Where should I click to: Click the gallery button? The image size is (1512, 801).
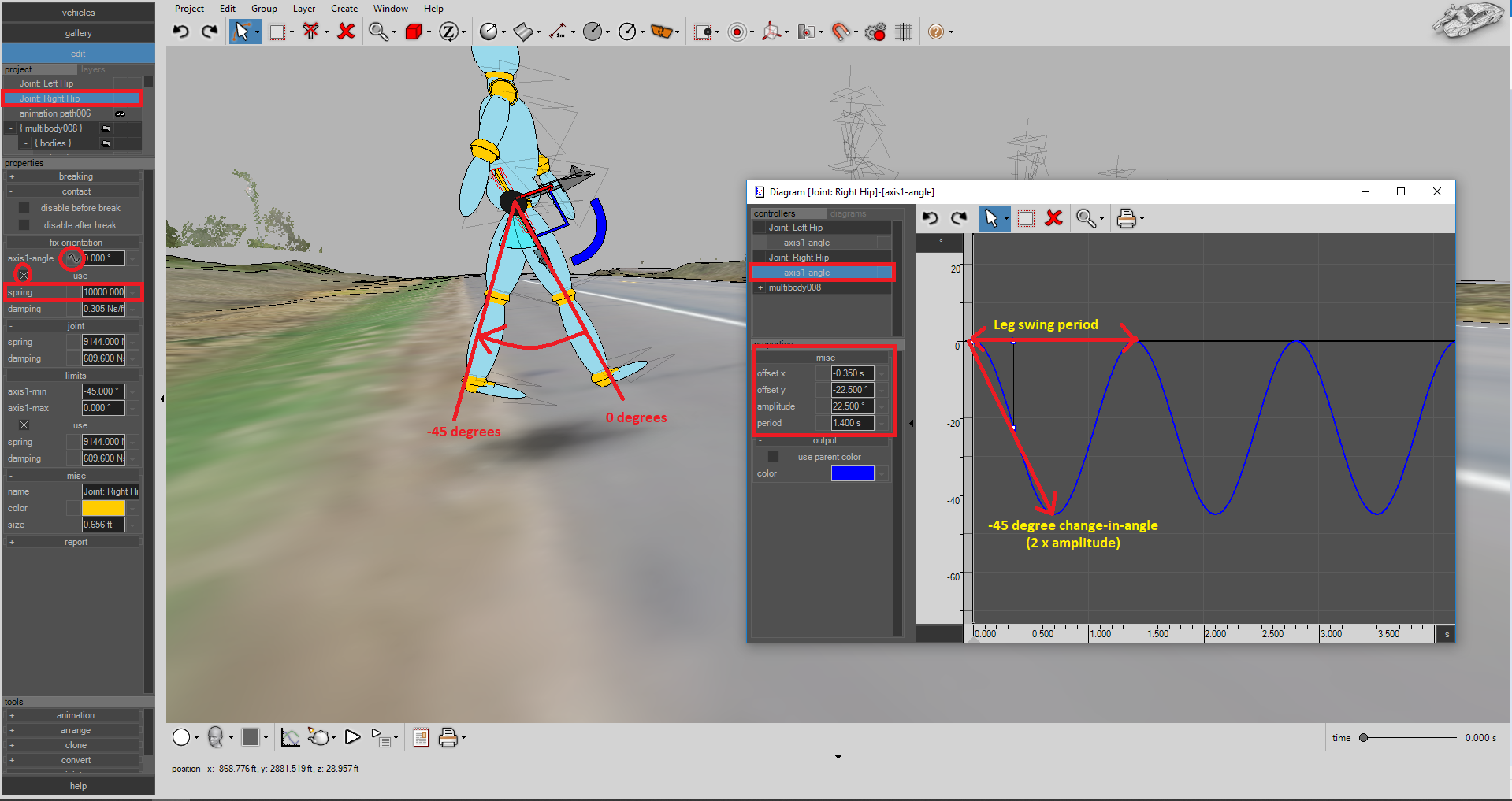(78, 33)
